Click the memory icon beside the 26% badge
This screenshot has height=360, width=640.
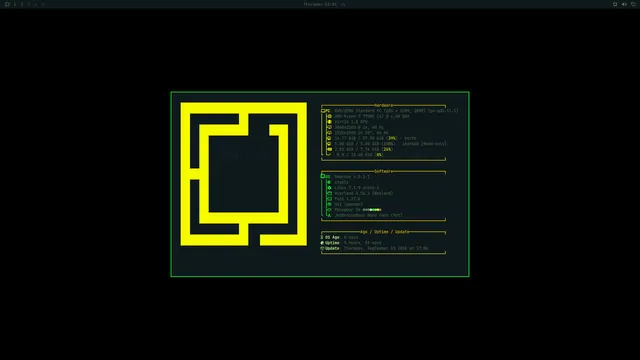point(329,149)
